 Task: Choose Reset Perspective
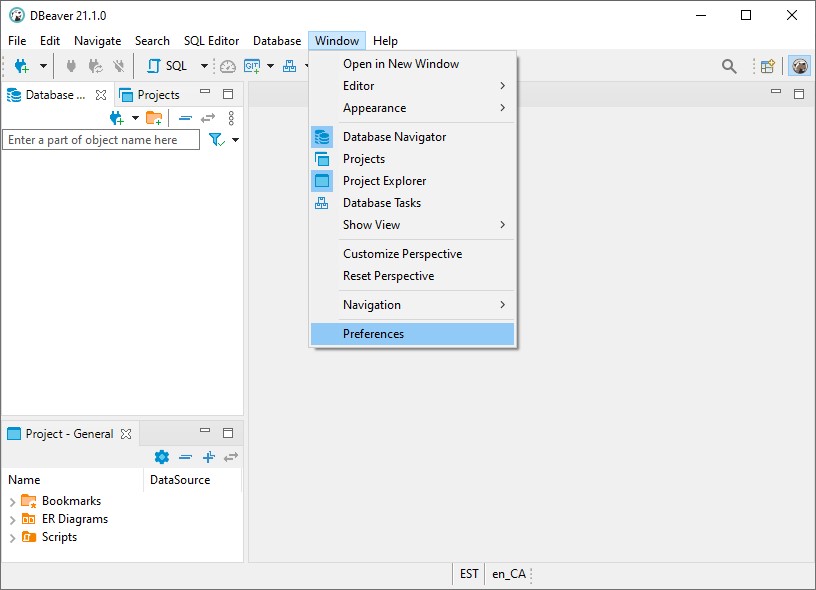click(412, 276)
